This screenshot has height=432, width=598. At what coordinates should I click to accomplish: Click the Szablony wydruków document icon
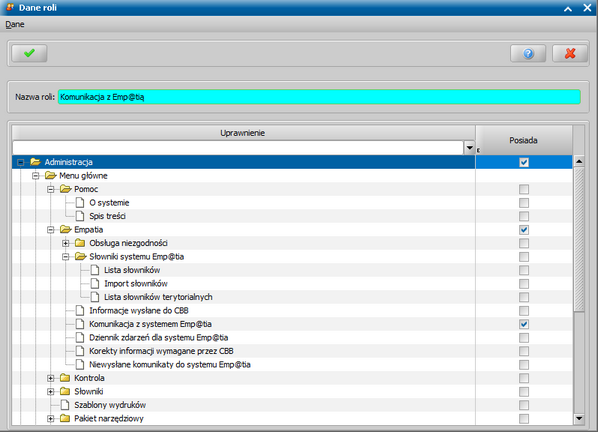[65, 405]
